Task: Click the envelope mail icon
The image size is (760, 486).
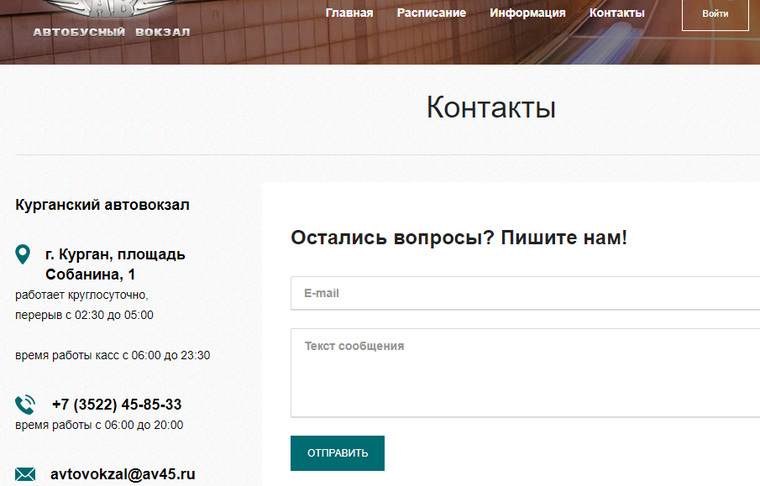Action: pyautogui.click(x=25, y=474)
